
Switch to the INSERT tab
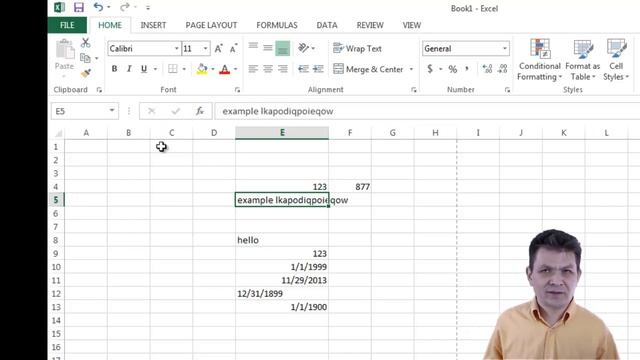pyautogui.click(x=153, y=25)
